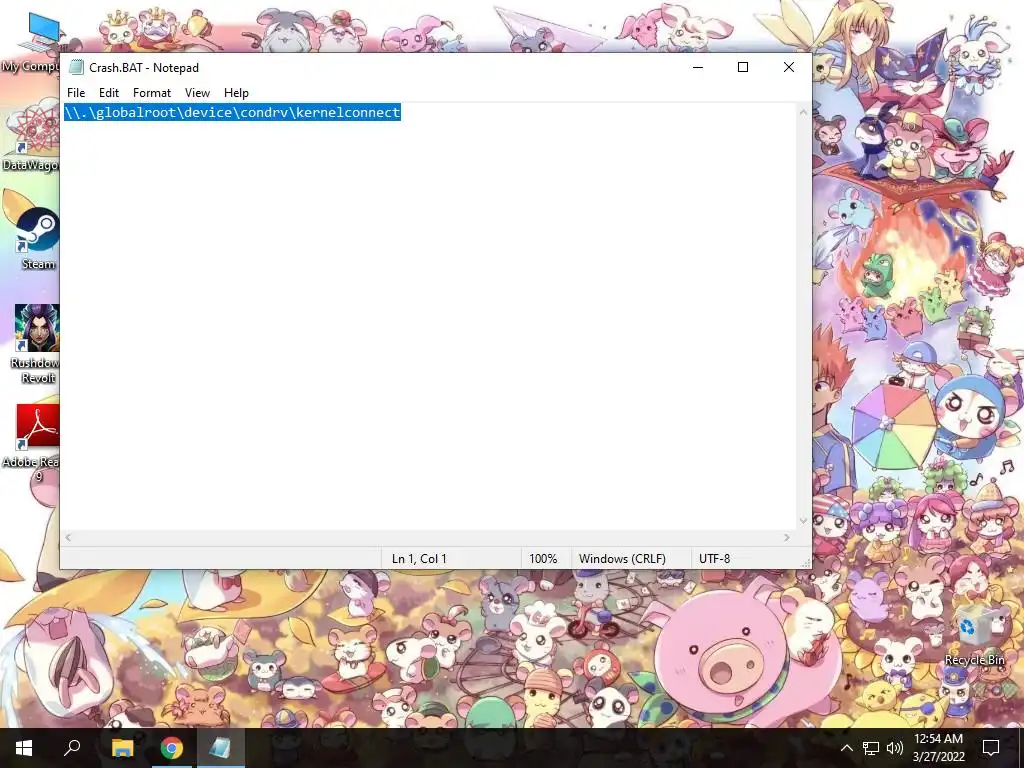Click the taskbar clock showing 12:54 AM

tap(938, 748)
